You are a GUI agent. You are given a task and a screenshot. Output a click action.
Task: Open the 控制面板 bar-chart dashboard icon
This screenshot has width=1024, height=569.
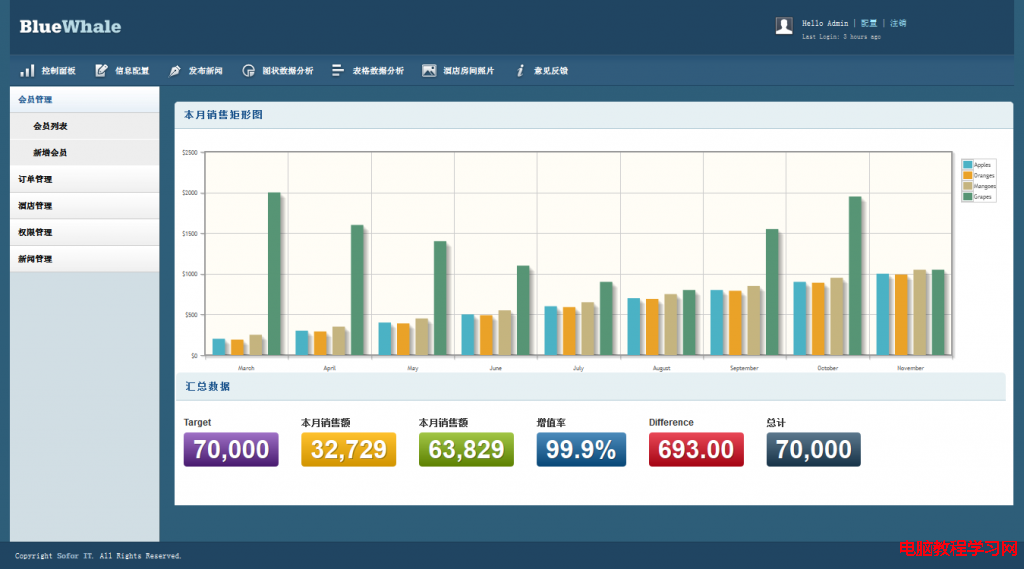(x=27, y=71)
